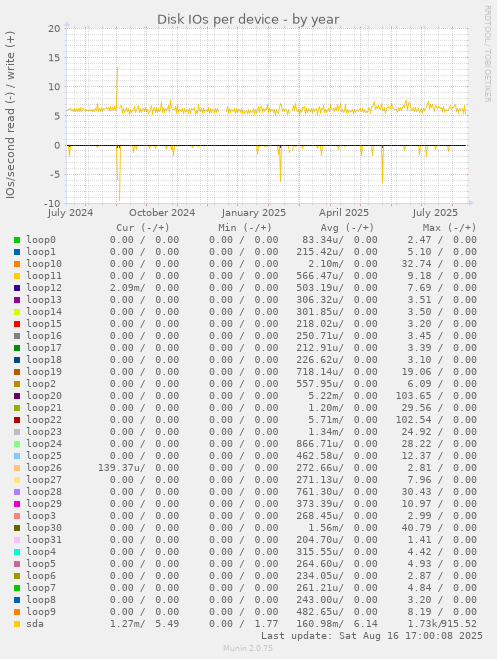Click the 102.54 max value for loop22
This screenshot has height=659, width=497.
pyautogui.click(x=413, y=420)
